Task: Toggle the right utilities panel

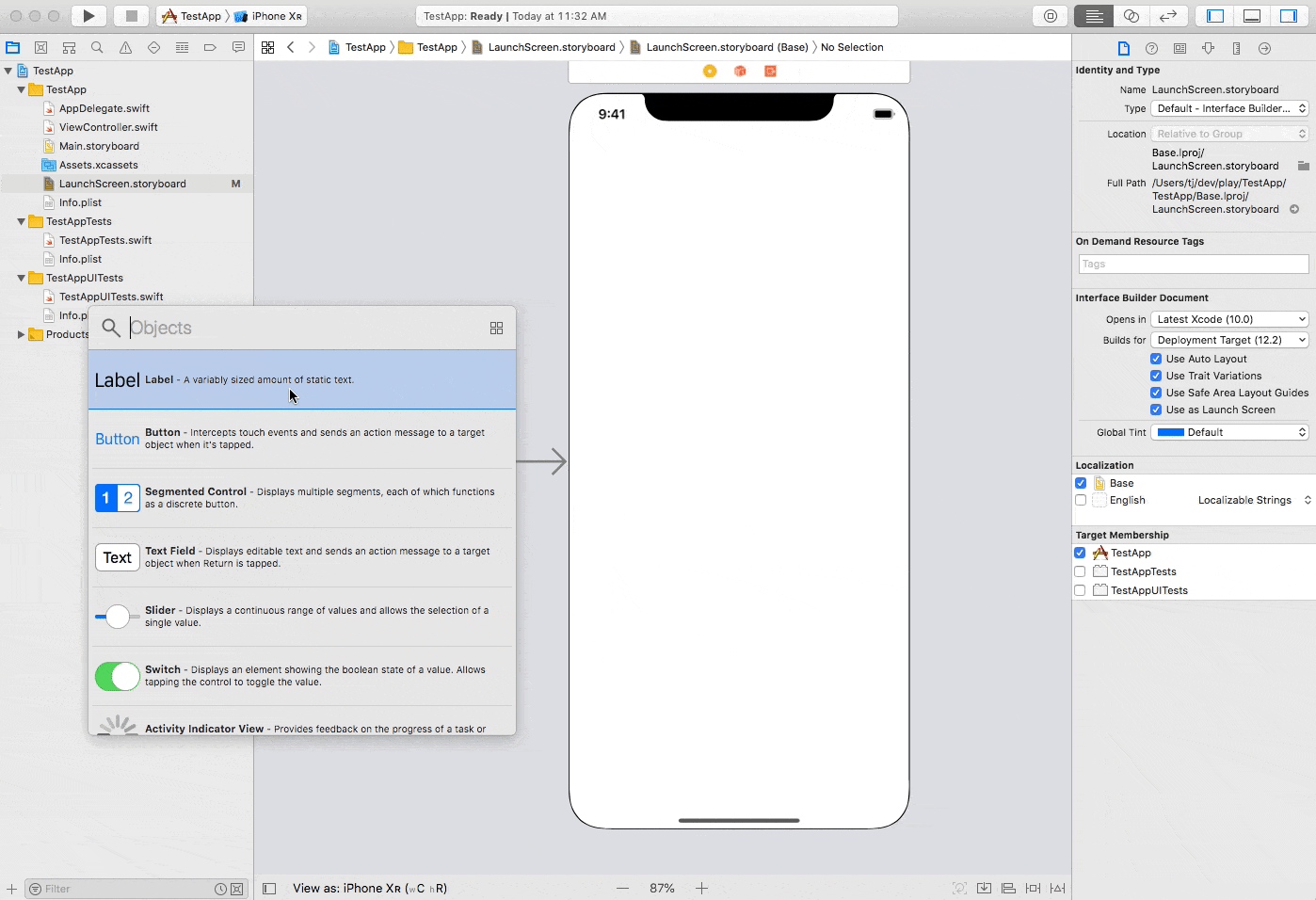Action: click(1291, 15)
